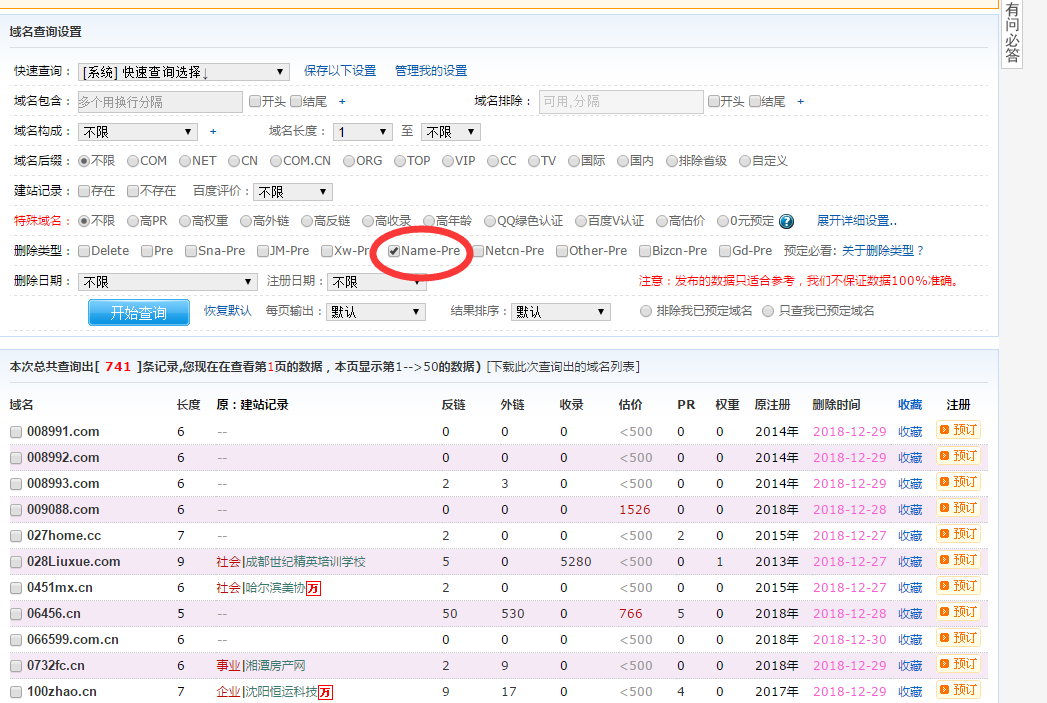Check the Gd-Pre checkbox
This screenshot has height=703, width=1047.
[725, 251]
